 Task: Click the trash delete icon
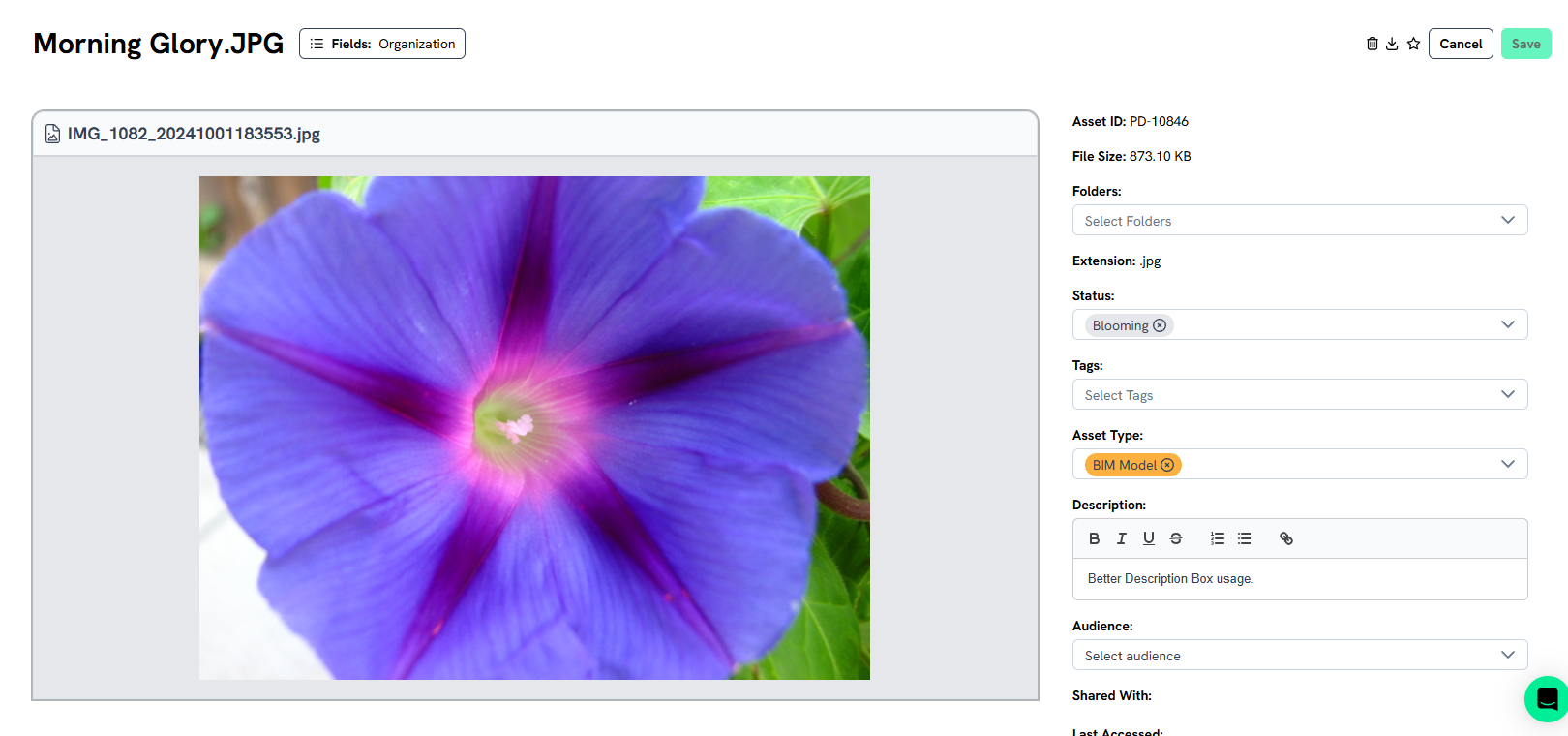[1372, 44]
